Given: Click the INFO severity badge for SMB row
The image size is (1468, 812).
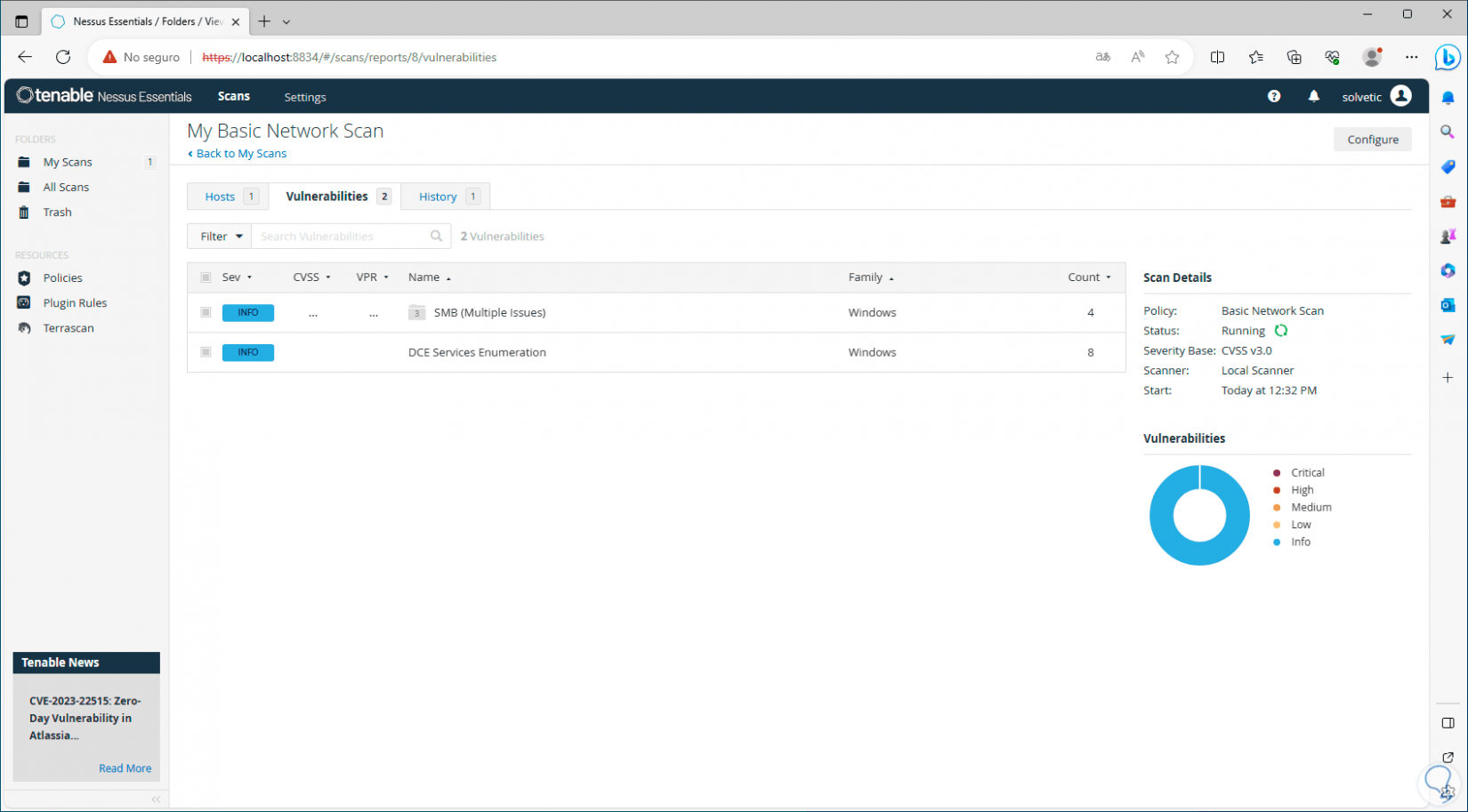Looking at the screenshot, I should tap(248, 312).
